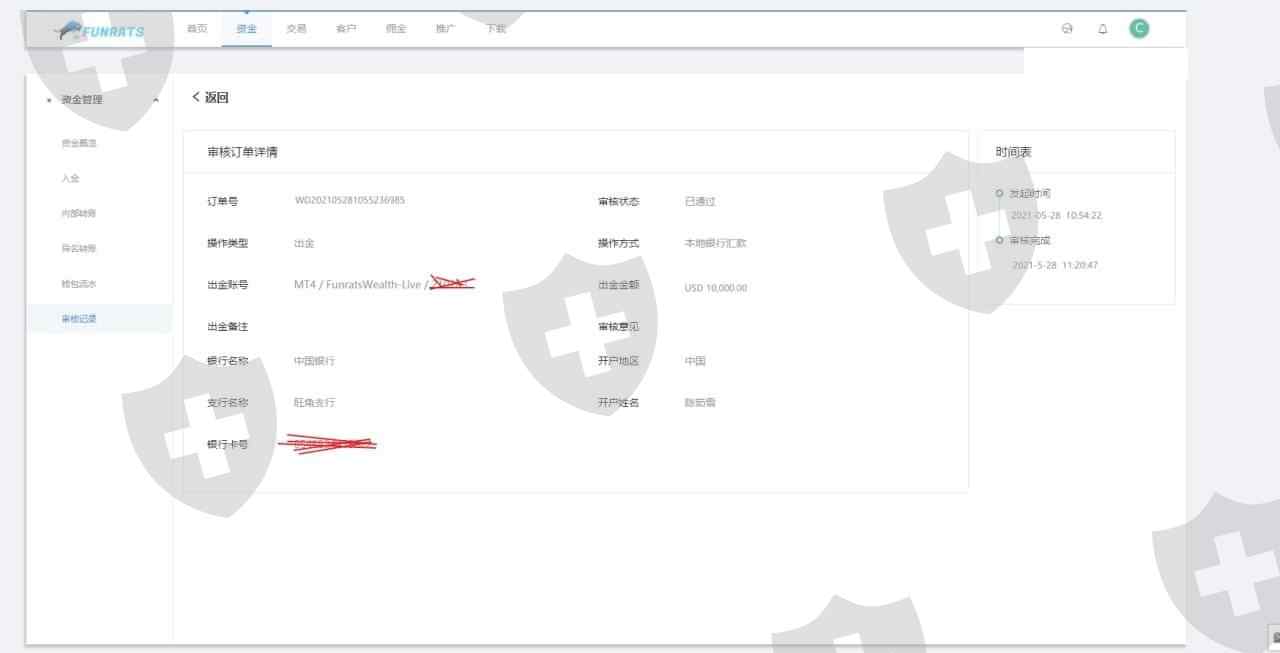Click the 本地银行汇款 method value
The width and height of the screenshot is (1280, 653).
click(715, 243)
